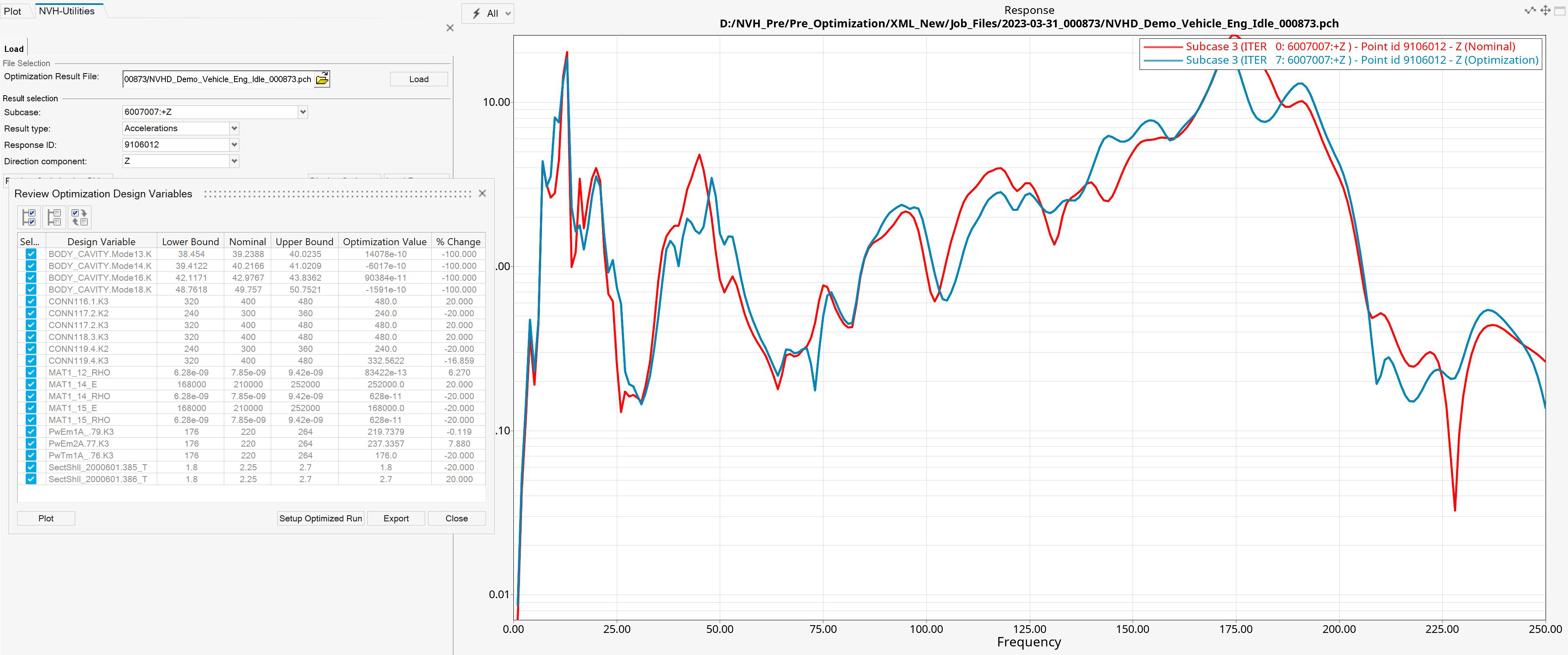Expand the Subcase dropdown
Image resolution: width=1568 pixels, height=655 pixels.
click(303, 112)
